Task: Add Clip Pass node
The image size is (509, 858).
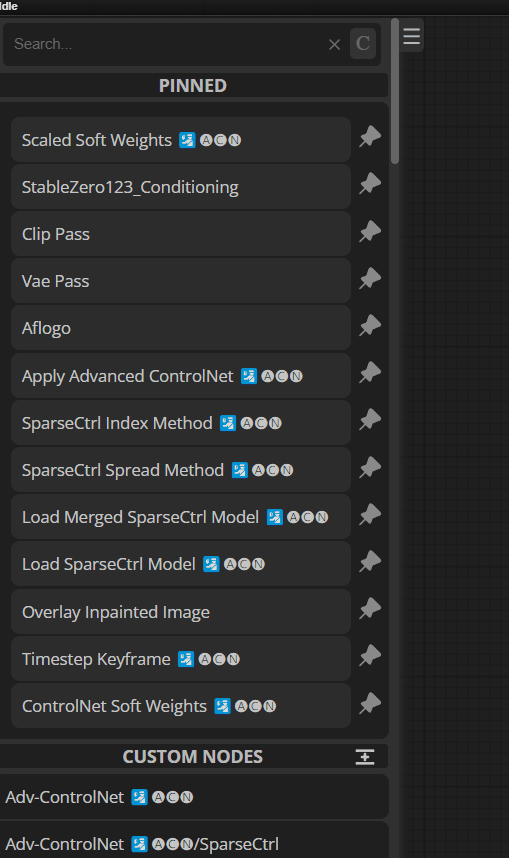Action: click(x=181, y=234)
